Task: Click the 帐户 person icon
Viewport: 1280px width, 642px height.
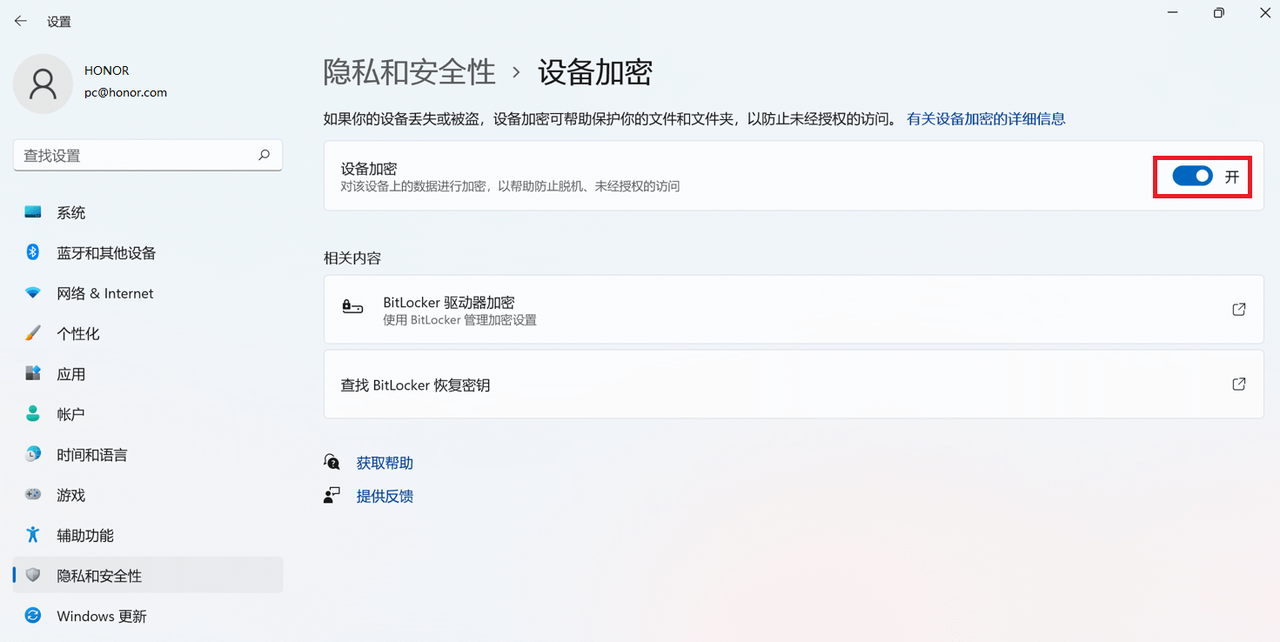Action: point(33,414)
